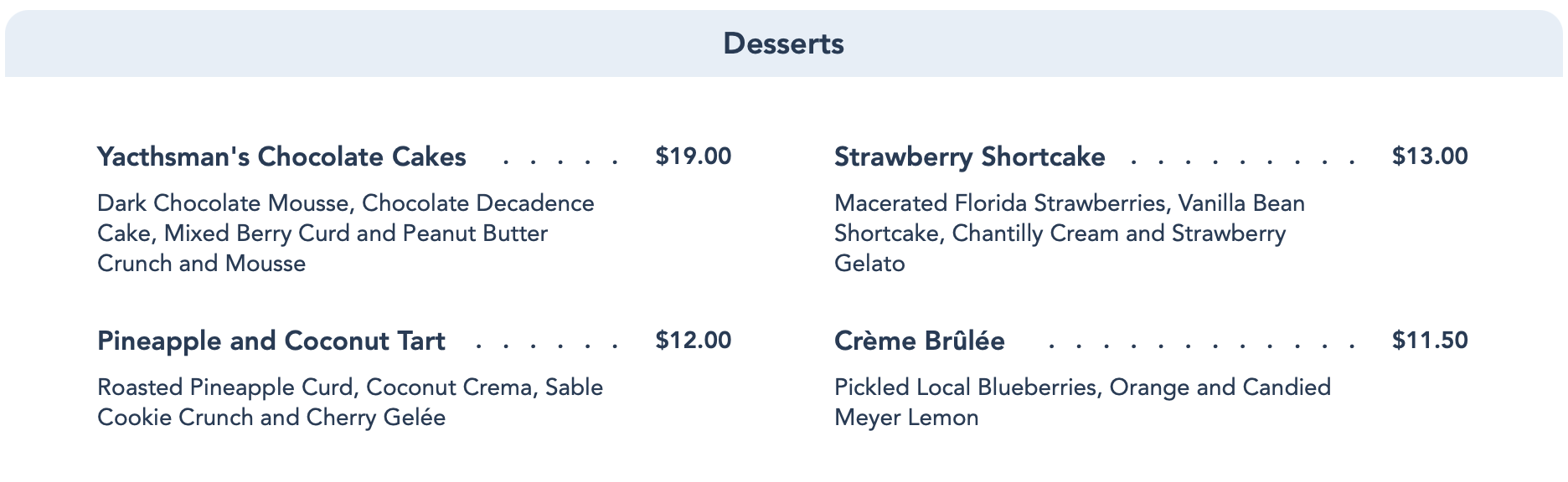
Task: Click the Pickled Local Blueberries description
Action: [x=1083, y=403]
